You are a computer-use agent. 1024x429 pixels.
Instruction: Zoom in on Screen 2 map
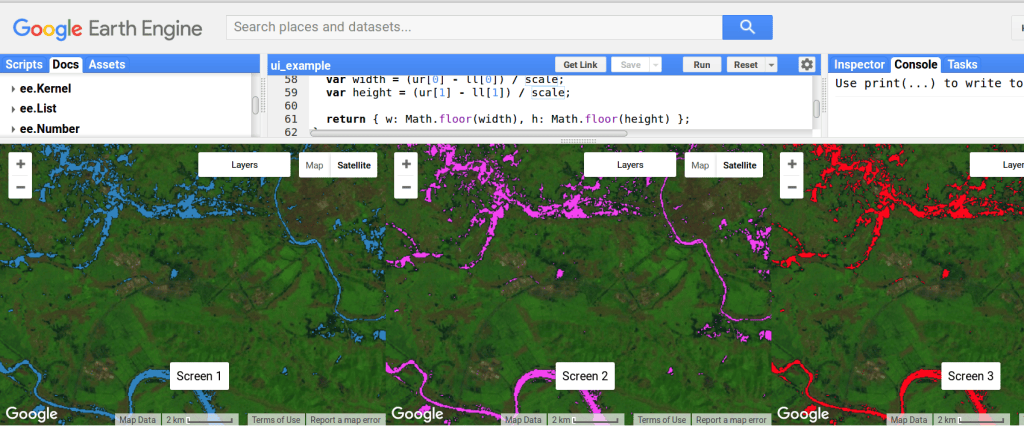pos(406,165)
